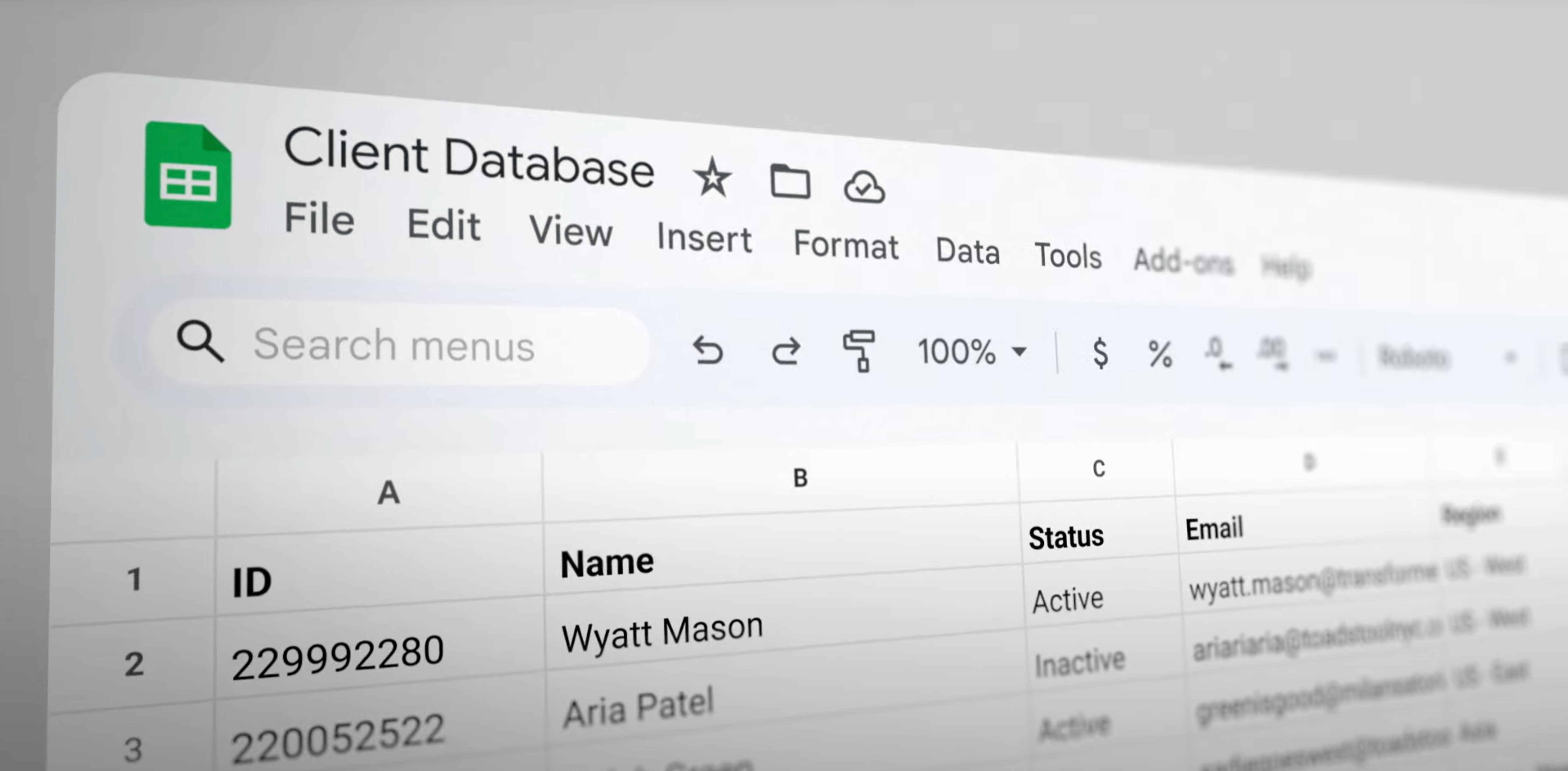Screen dimensions: 1568x771
Task: Star the Client Database document
Action: point(712,177)
